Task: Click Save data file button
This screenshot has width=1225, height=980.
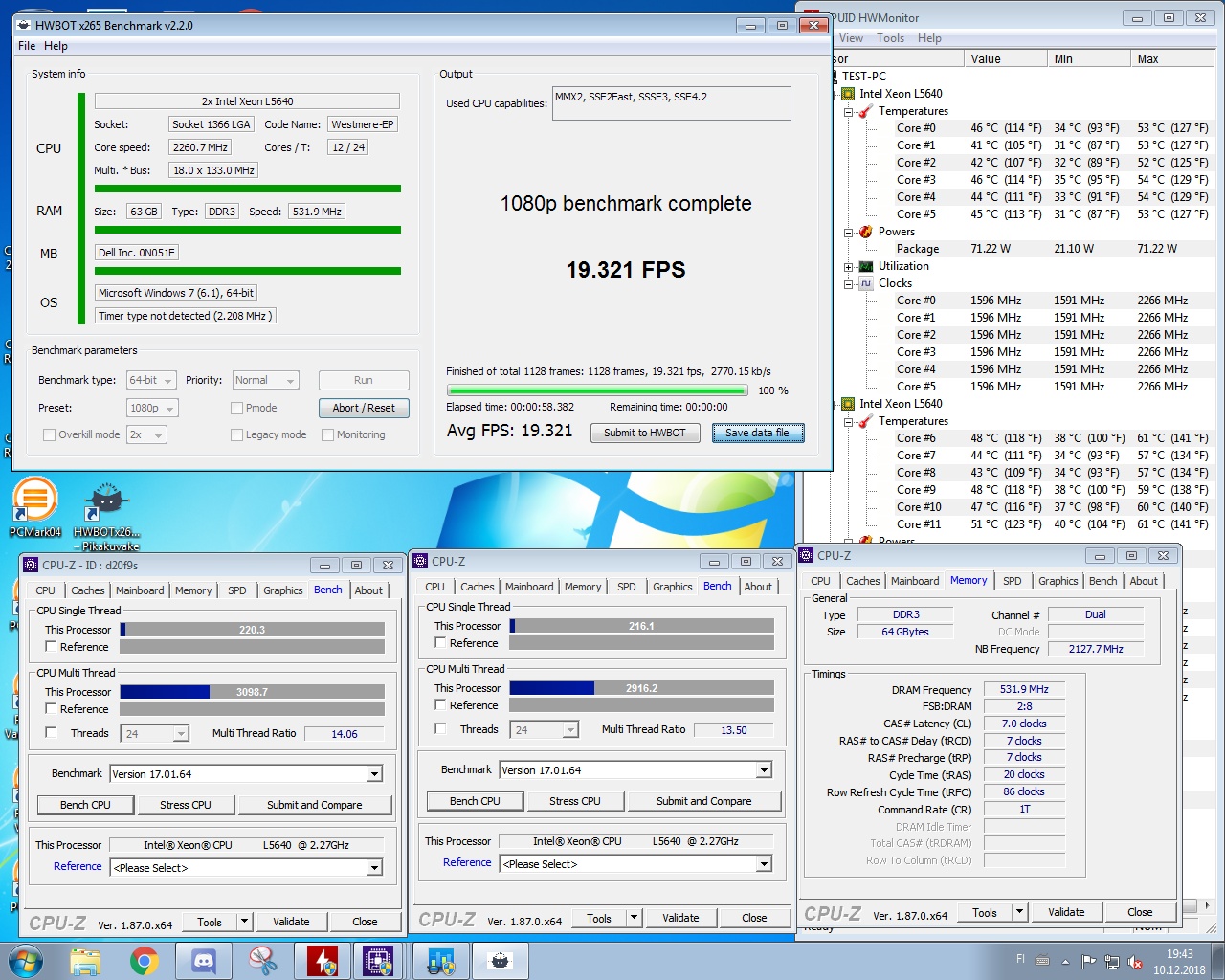Action: coord(758,433)
